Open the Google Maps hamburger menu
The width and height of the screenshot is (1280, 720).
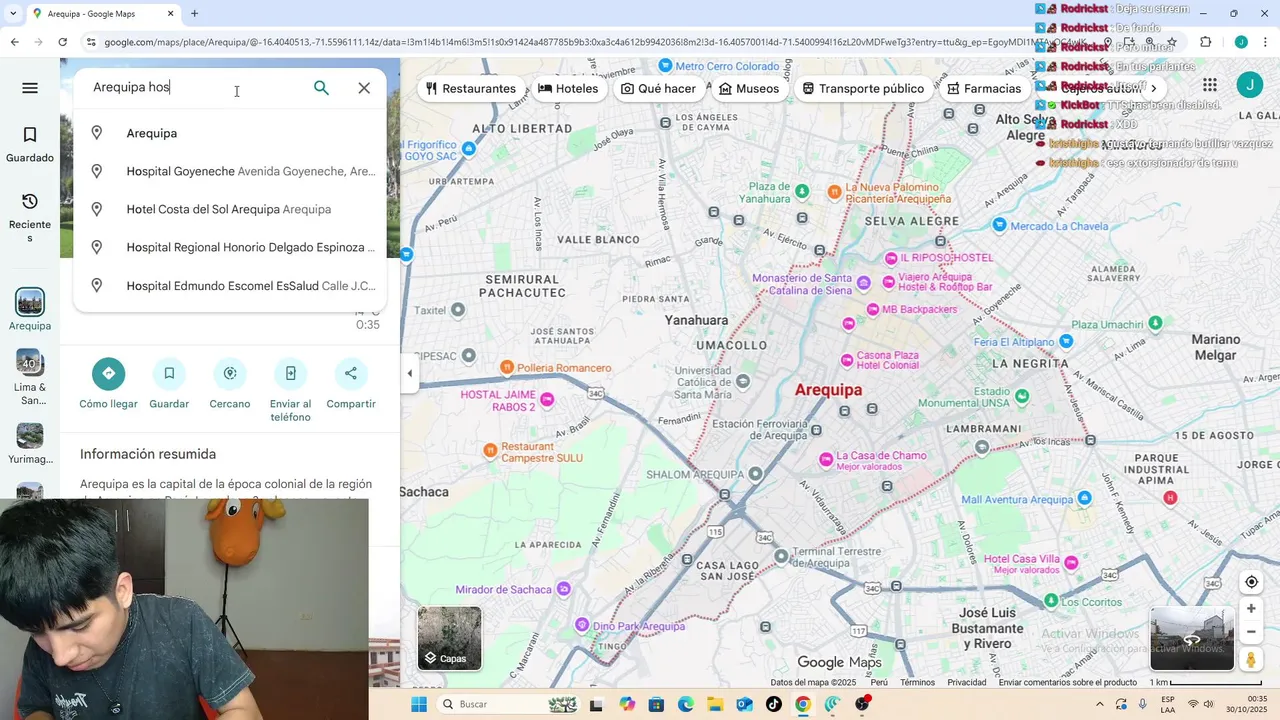click(x=30, y=88)
